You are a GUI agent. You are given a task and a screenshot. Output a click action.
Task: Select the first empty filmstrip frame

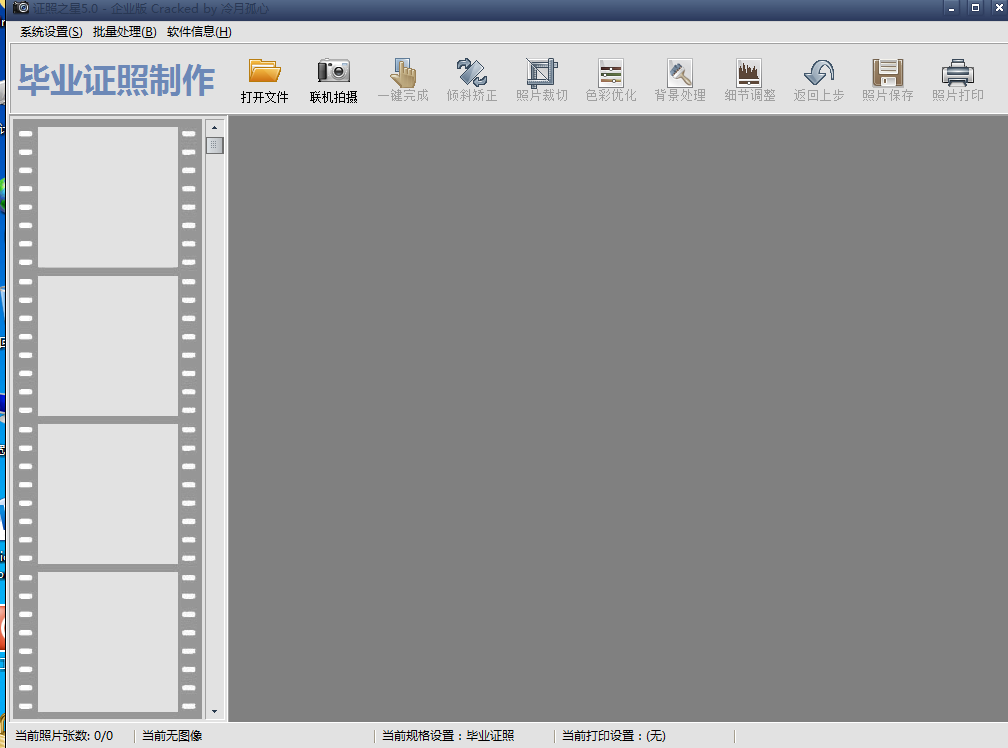tap(110, 196)
